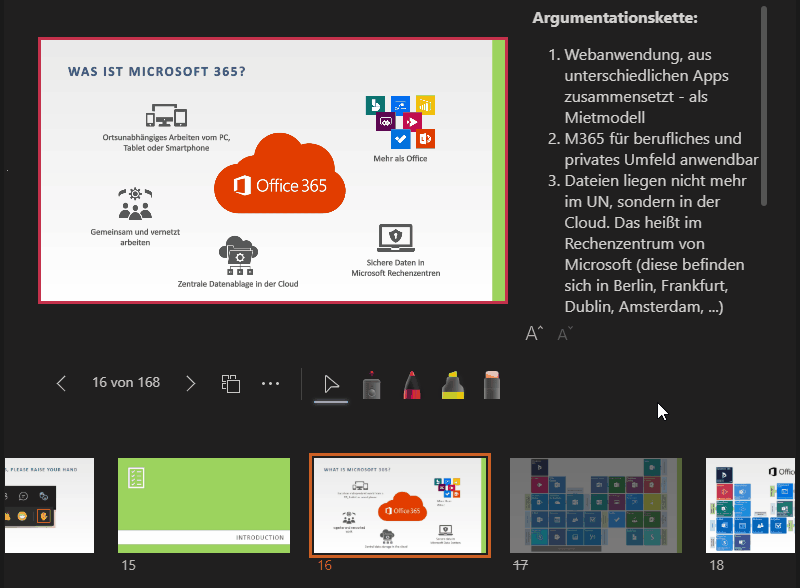Image resolution: width=800 pixels, height=588 pixels.
Task: Click the 'Gemeinsam und vernetzt arbeiten' caption
Action: click(135, 237)
